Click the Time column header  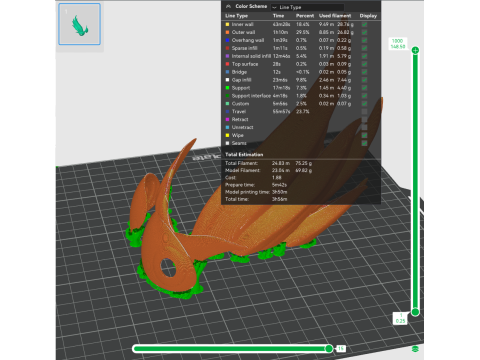(278, 16)
